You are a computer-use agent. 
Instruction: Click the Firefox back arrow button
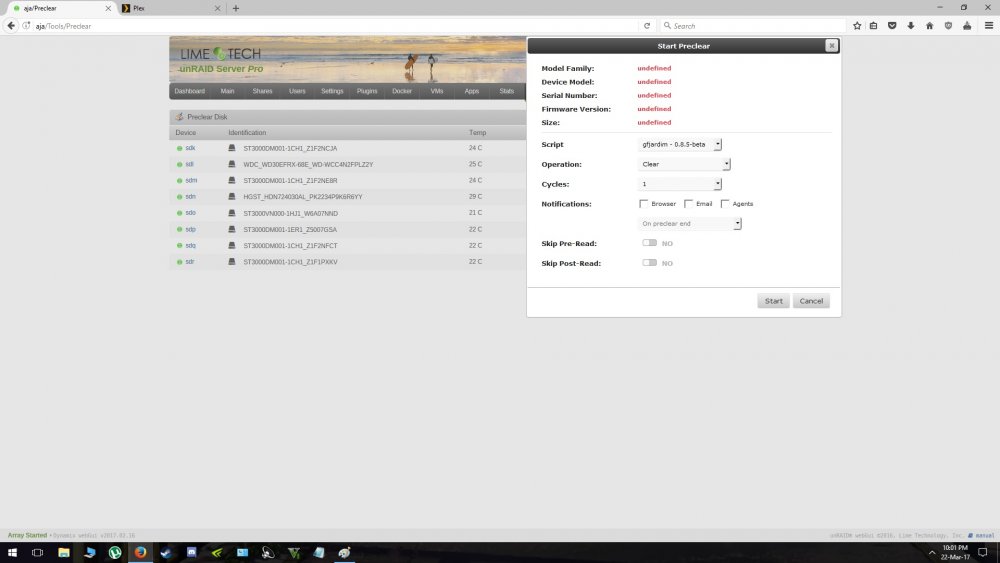tap(11, 26)
